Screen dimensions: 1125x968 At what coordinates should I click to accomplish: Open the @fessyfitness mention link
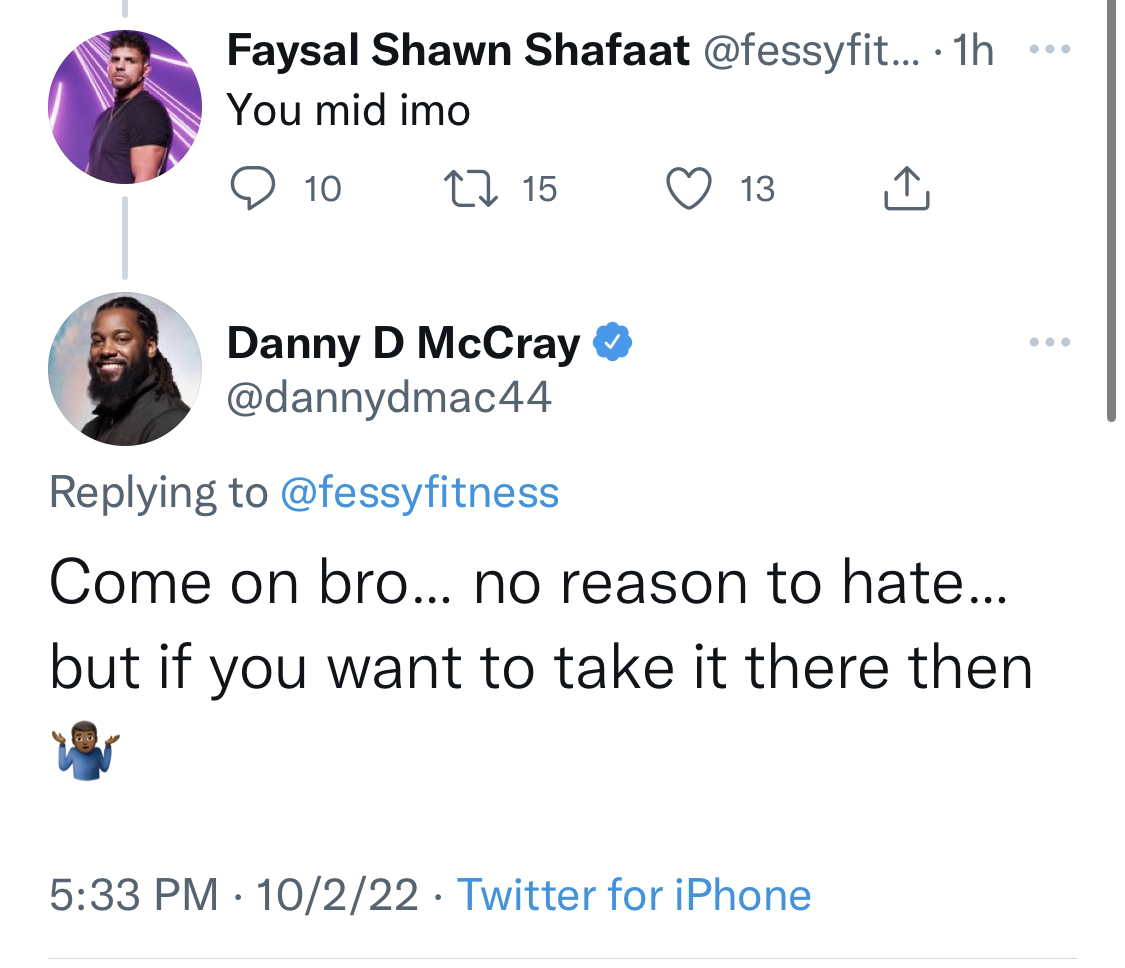[x=420, y=493]
